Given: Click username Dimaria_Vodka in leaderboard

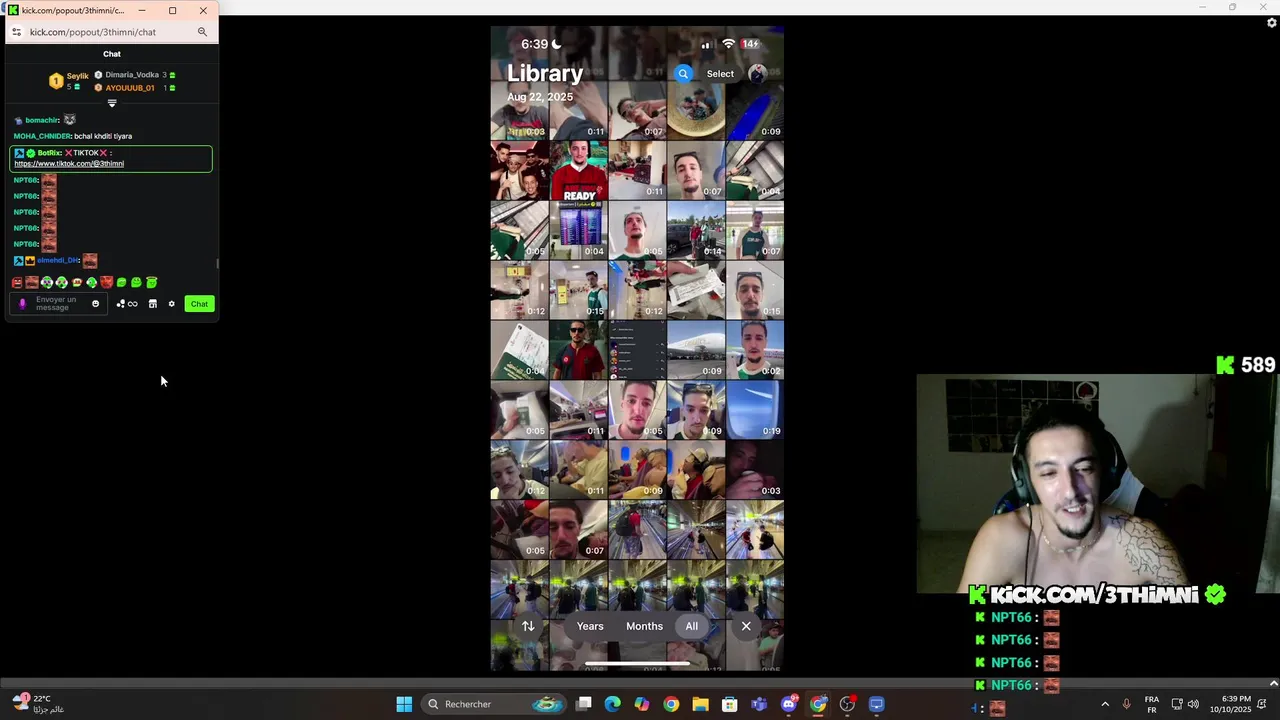Looking at the screenshot, I should (x=132, y=75).
